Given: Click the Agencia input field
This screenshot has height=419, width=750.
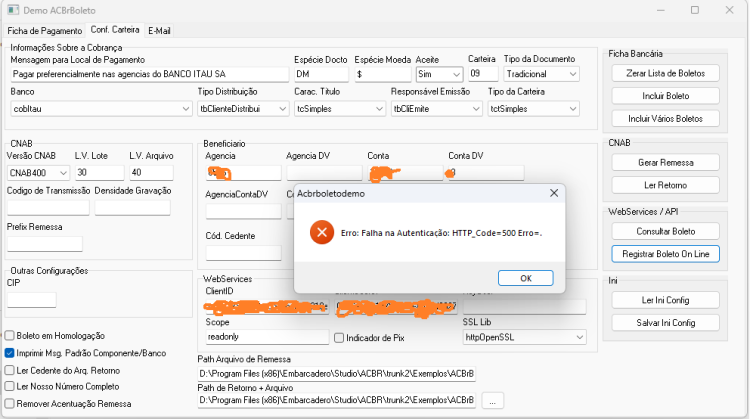Looking at the screenshot, I should [x=243, y=173].
